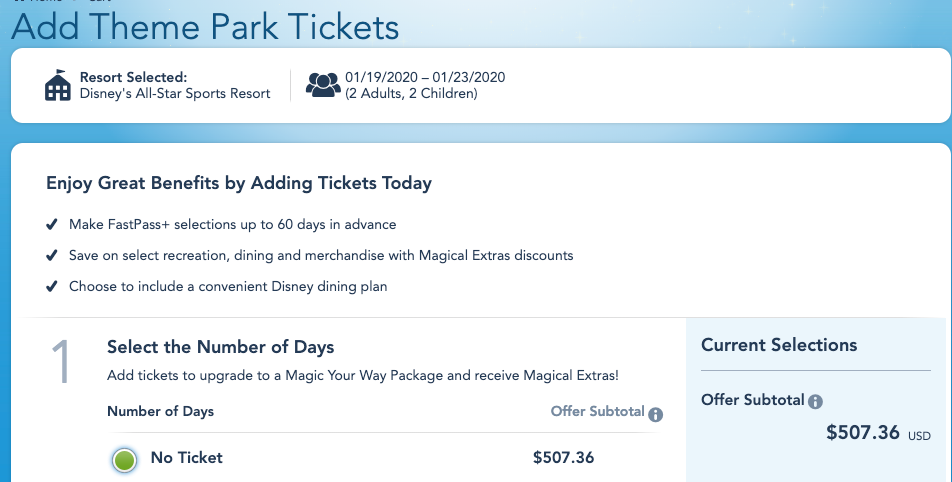Open info icon beside Offer Subtotal column header

click(x=656, y=414)
